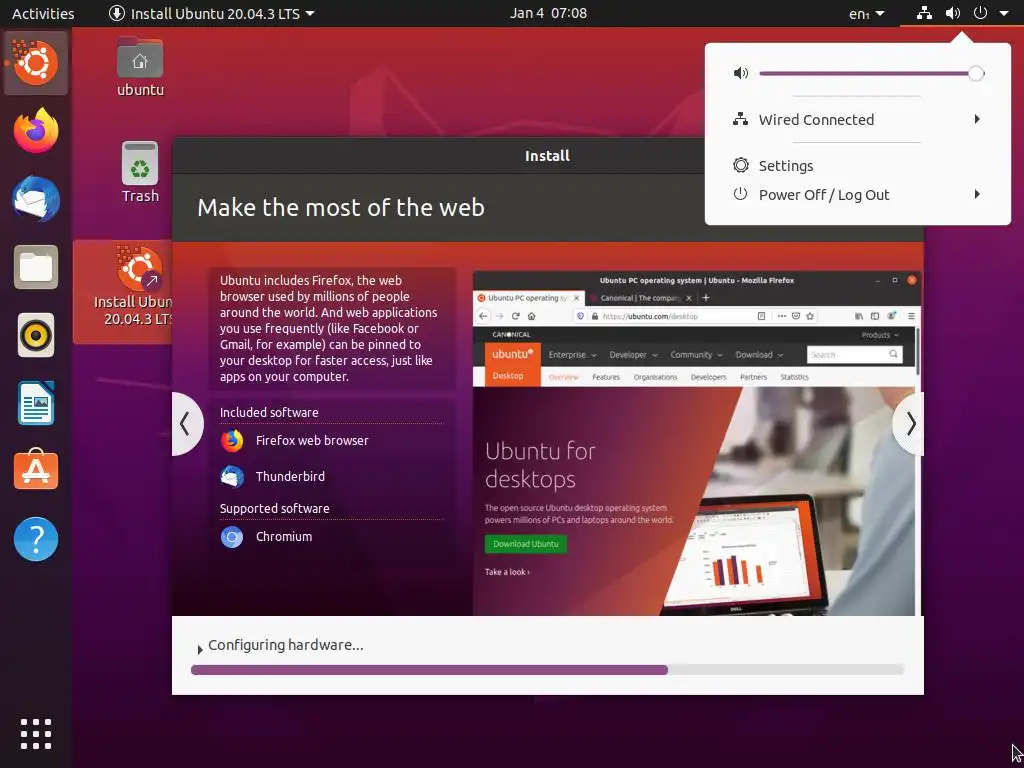Open the clock Jan 4 07:08 menu
Viewport: 1024px width, 768px height.
point(548,13)
